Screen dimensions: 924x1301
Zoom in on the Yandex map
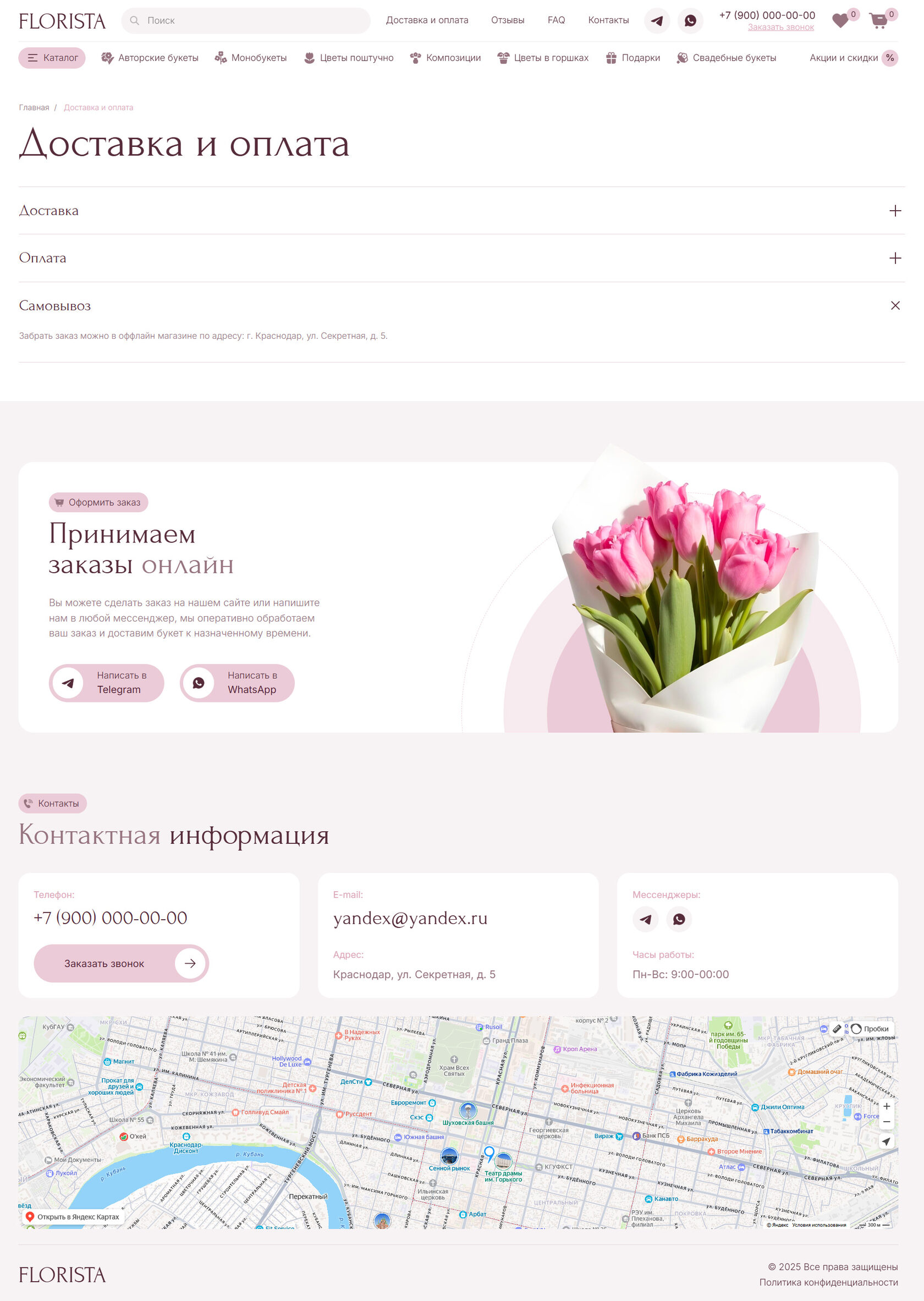(887, 1106)
